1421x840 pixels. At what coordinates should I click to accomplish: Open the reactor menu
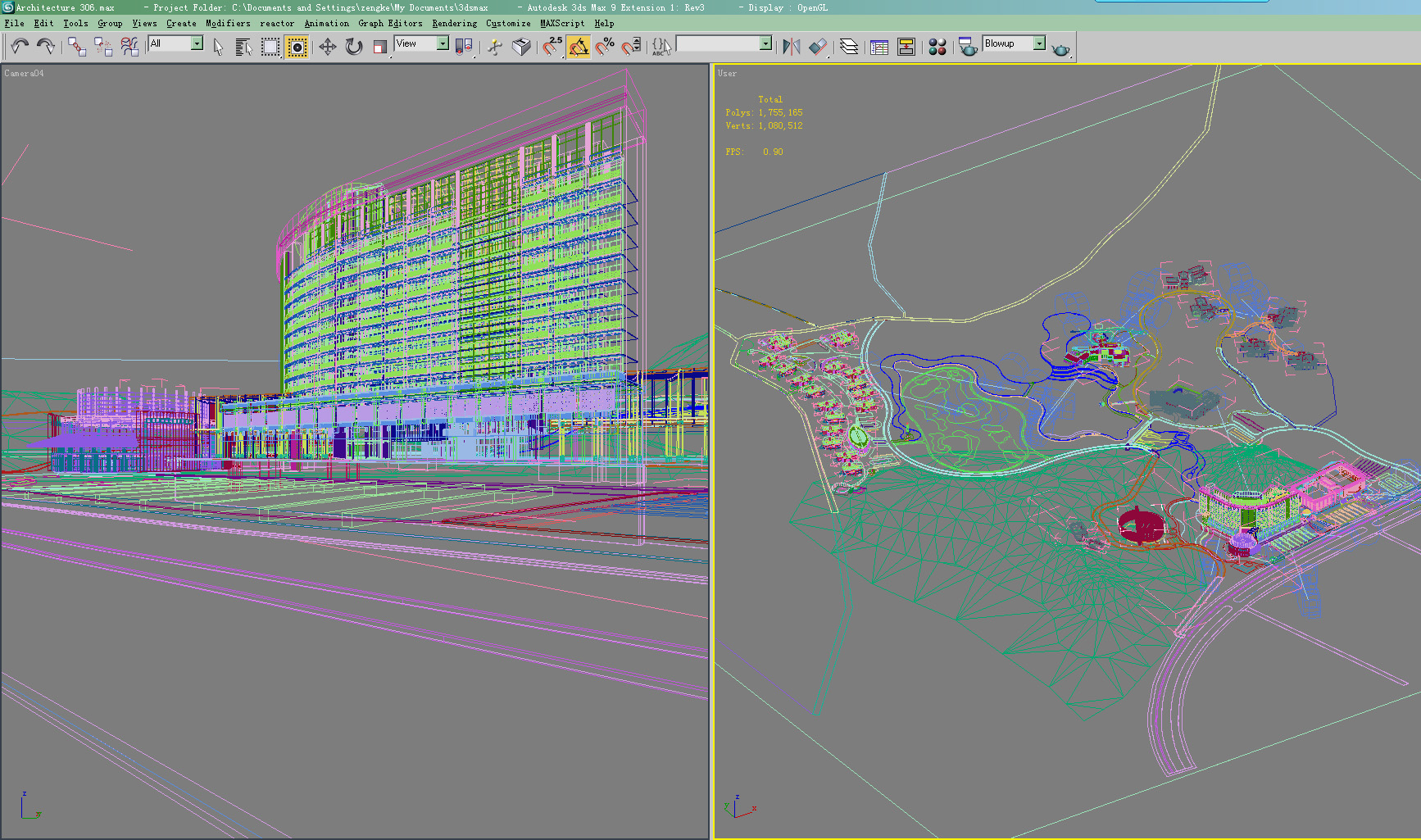(x=277, y=23)
